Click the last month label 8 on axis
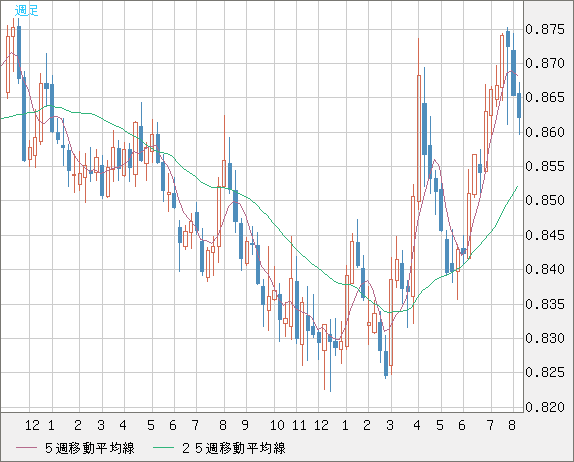The image size is (574, 462). click(x=512, y=425)
